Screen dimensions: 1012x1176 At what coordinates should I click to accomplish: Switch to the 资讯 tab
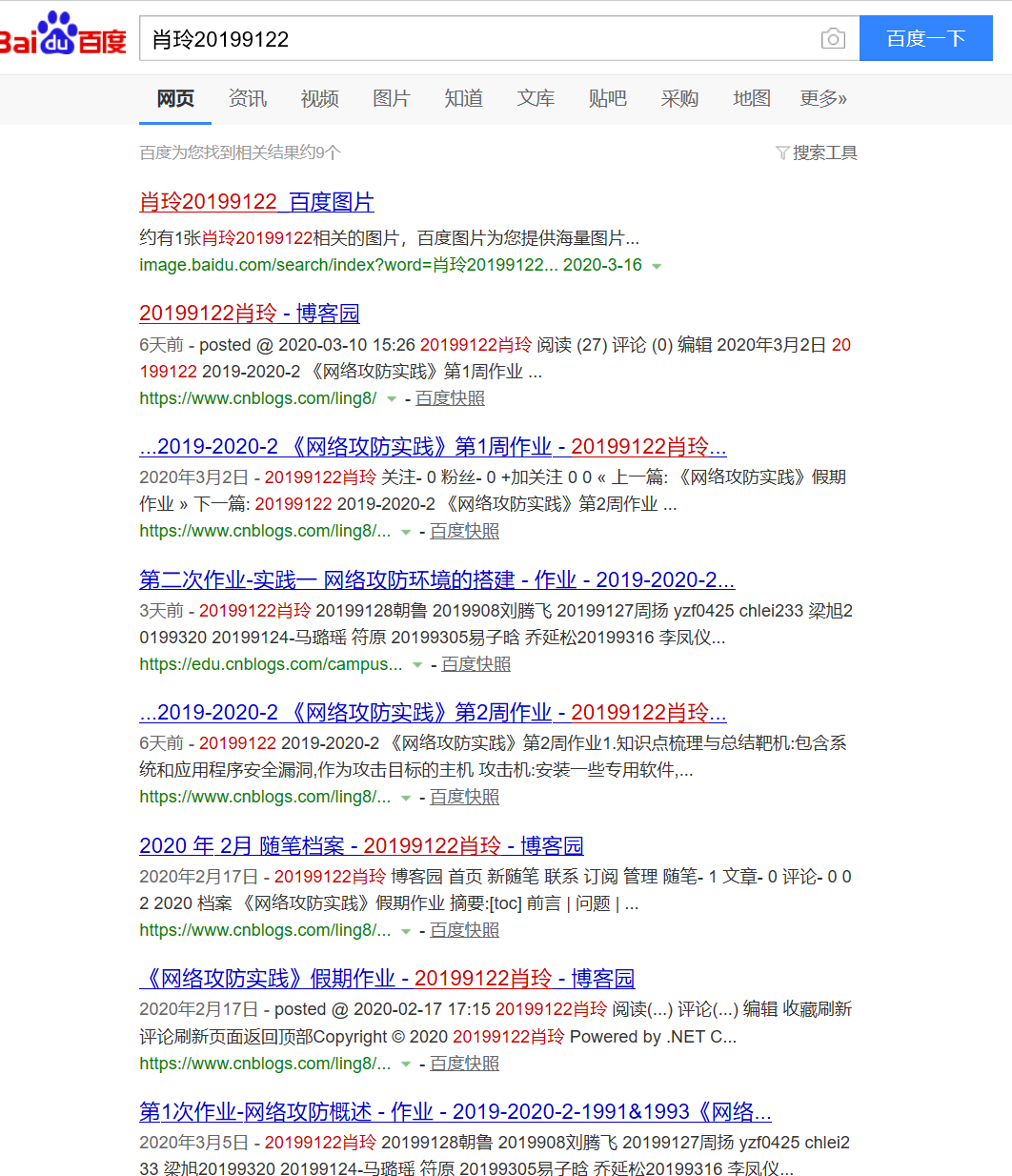pos(248,99)
